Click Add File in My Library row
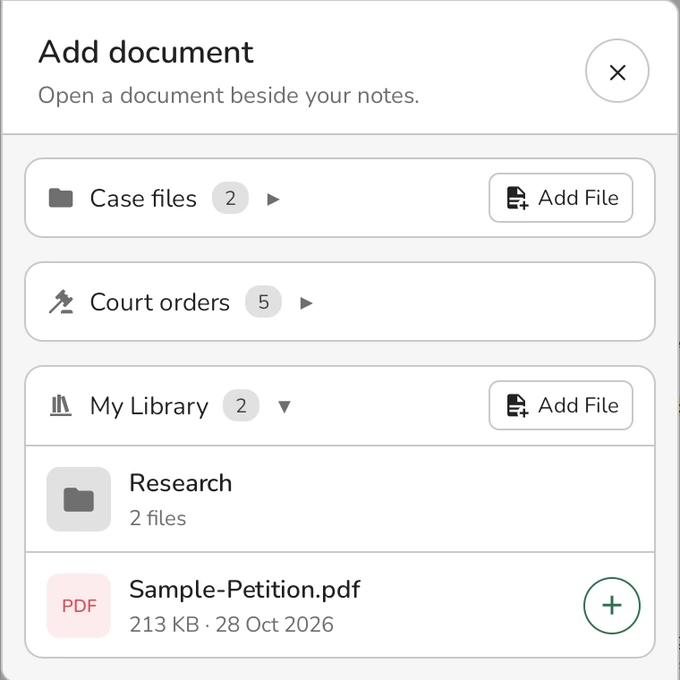The width and height of the screenshot is (680, 680). (561, 405)
